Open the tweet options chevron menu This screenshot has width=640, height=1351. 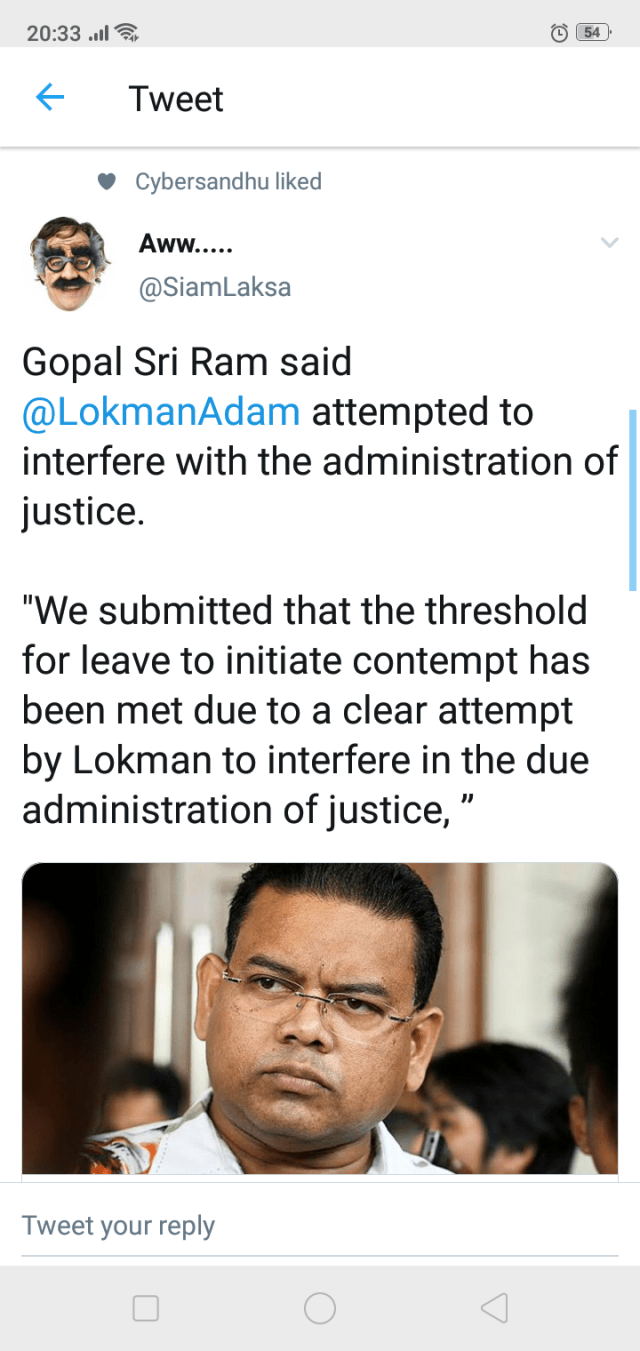[609, 243]
